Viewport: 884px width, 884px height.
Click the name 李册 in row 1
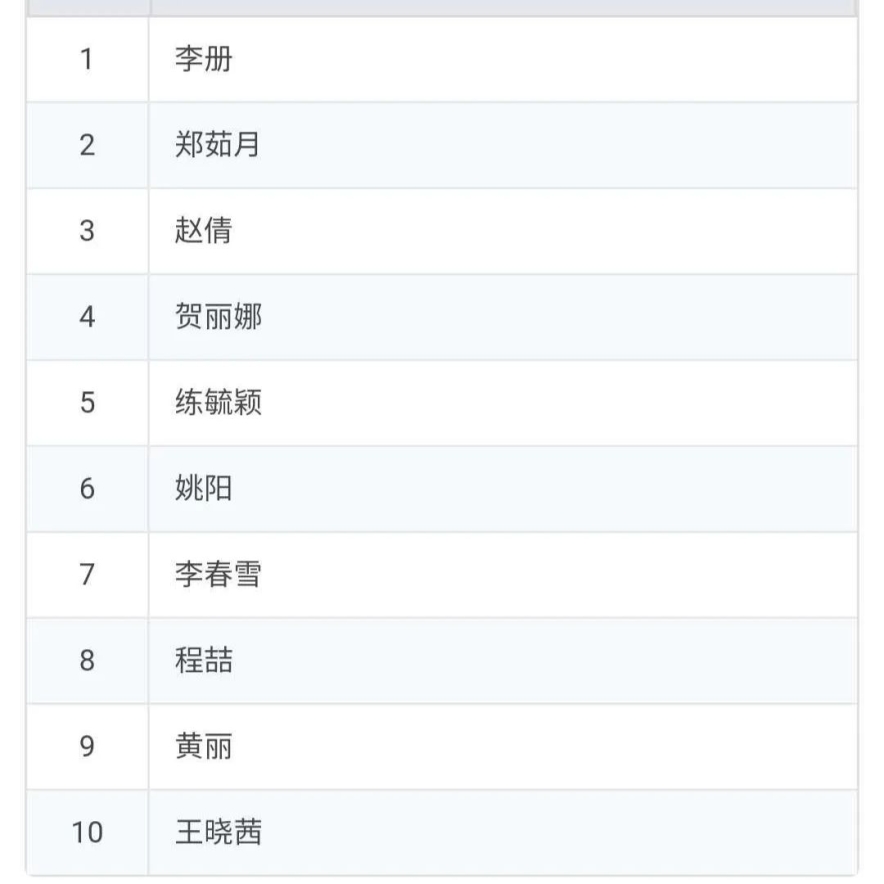click(x=204, y=59)
